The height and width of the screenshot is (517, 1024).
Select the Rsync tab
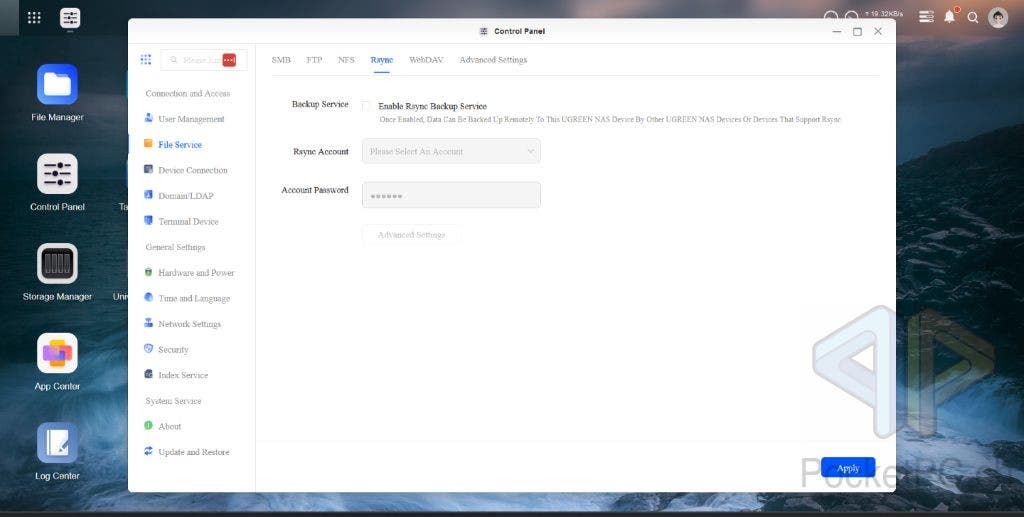(381, 59)
